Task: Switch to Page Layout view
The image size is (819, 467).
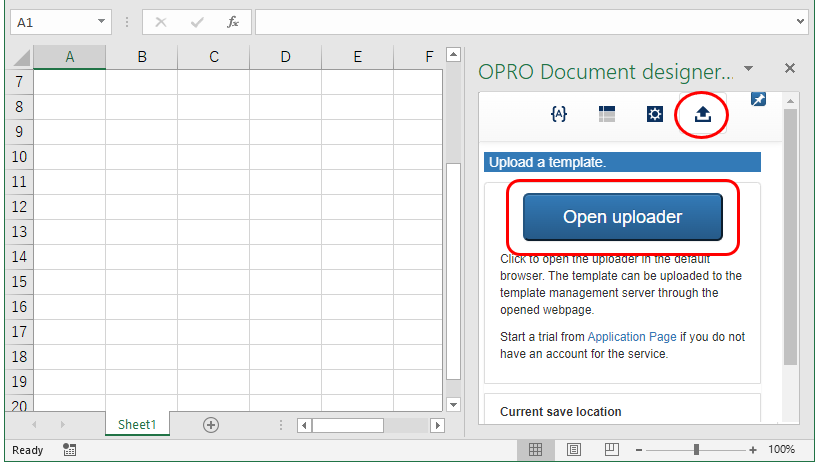Action: [574, 450]
